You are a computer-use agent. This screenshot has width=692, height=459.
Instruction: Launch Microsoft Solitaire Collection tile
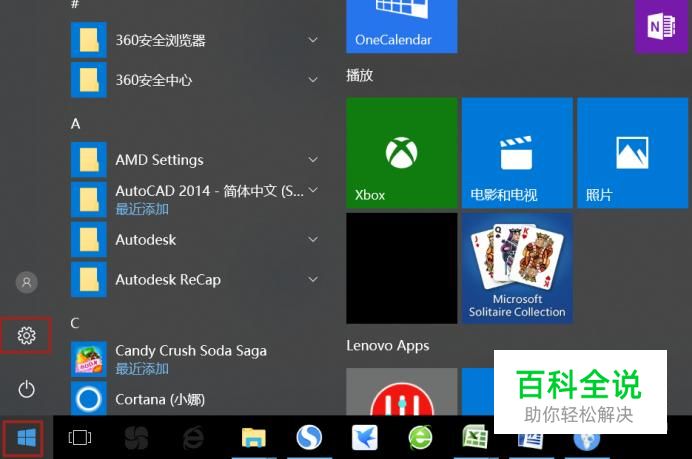tap(517, 268)
